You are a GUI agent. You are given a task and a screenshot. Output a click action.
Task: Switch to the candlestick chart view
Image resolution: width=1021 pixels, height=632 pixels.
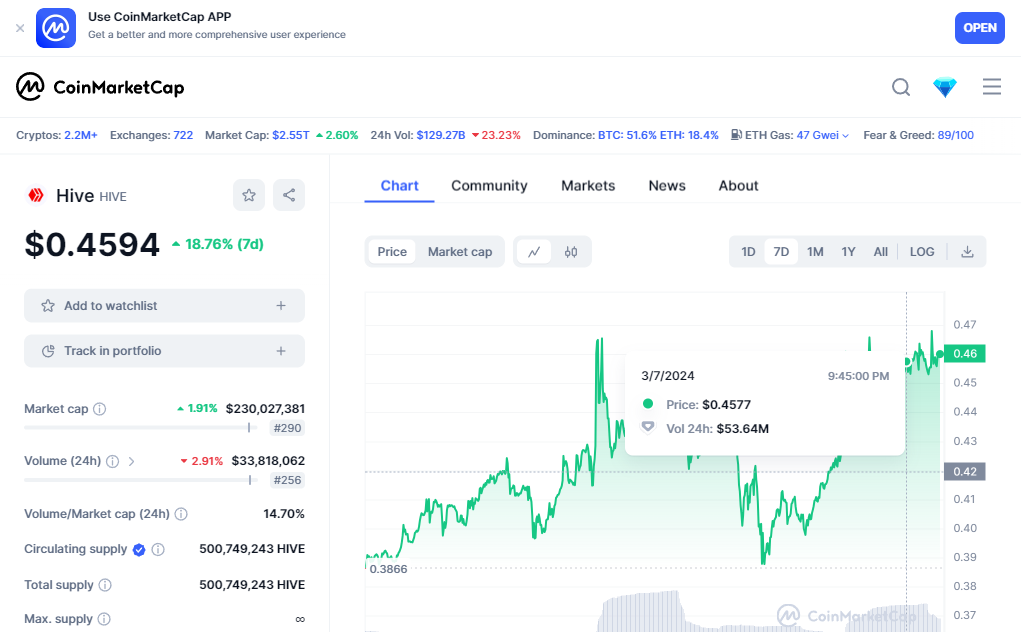(571, 252)
